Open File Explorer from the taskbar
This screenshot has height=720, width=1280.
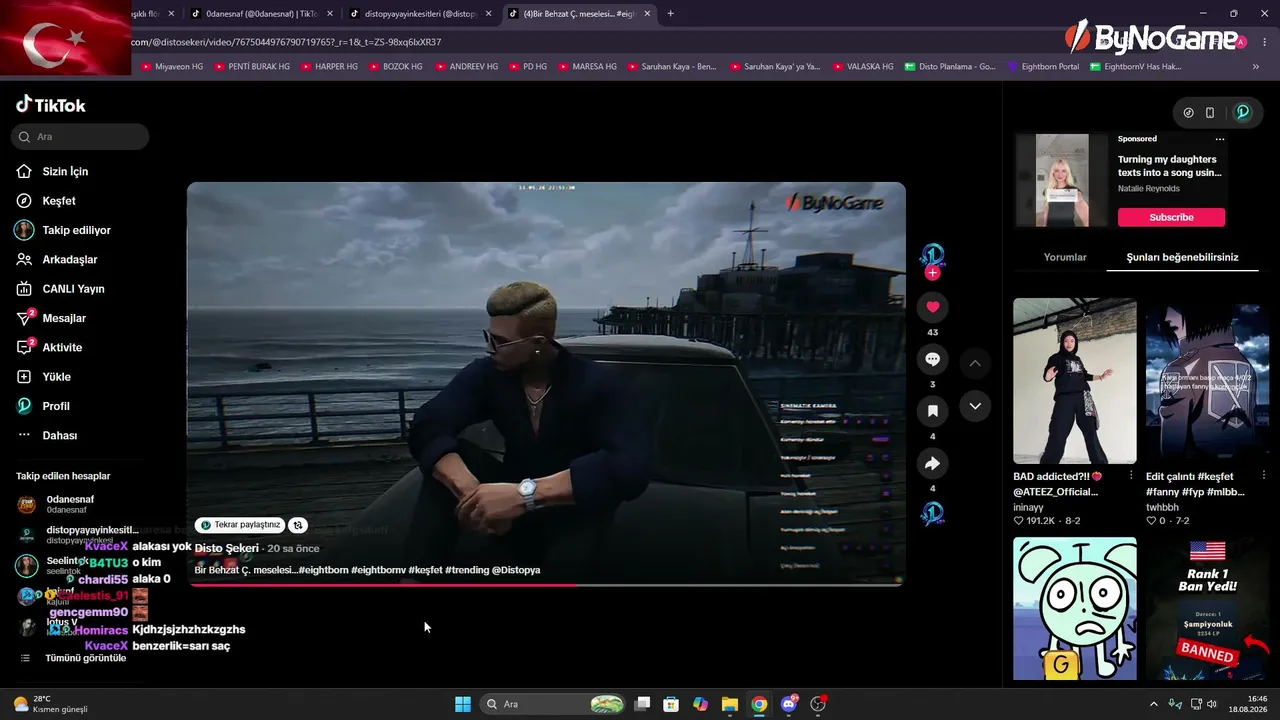tap(730, 704)
